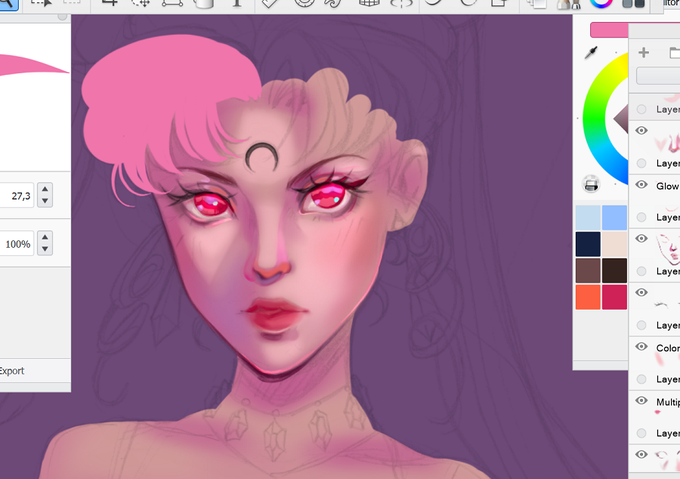Select the layer labeled Multip
Viewport: 680px width, 479px height.
tap(668, 402)
